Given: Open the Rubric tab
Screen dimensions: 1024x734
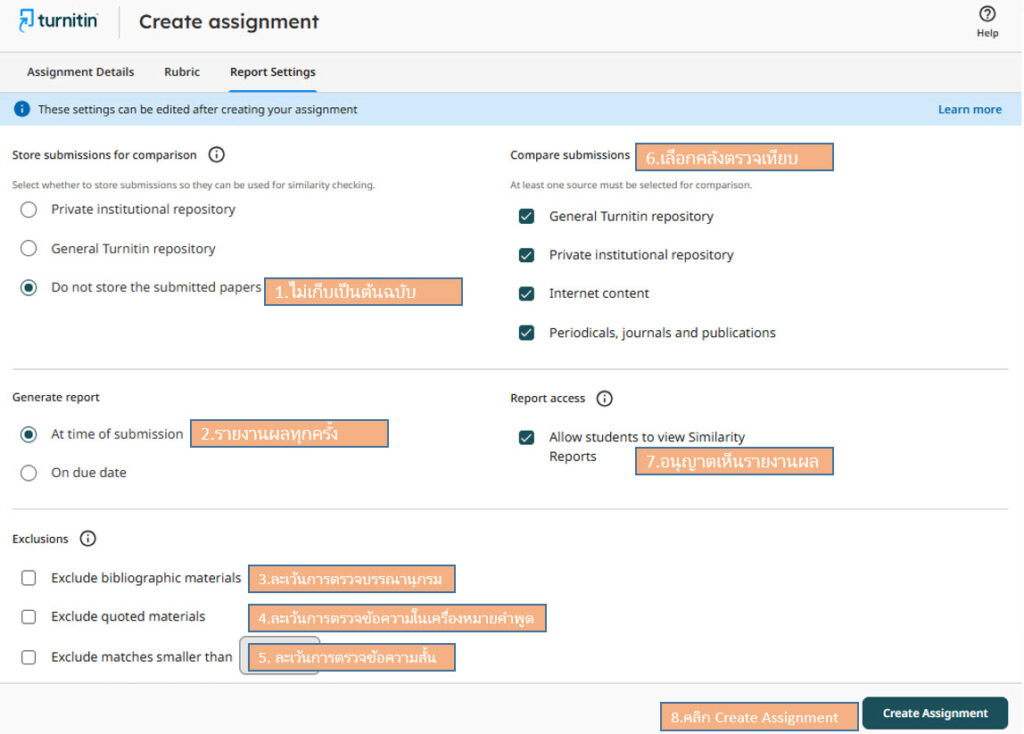Looking at the screenshot, I should [182, 72].
